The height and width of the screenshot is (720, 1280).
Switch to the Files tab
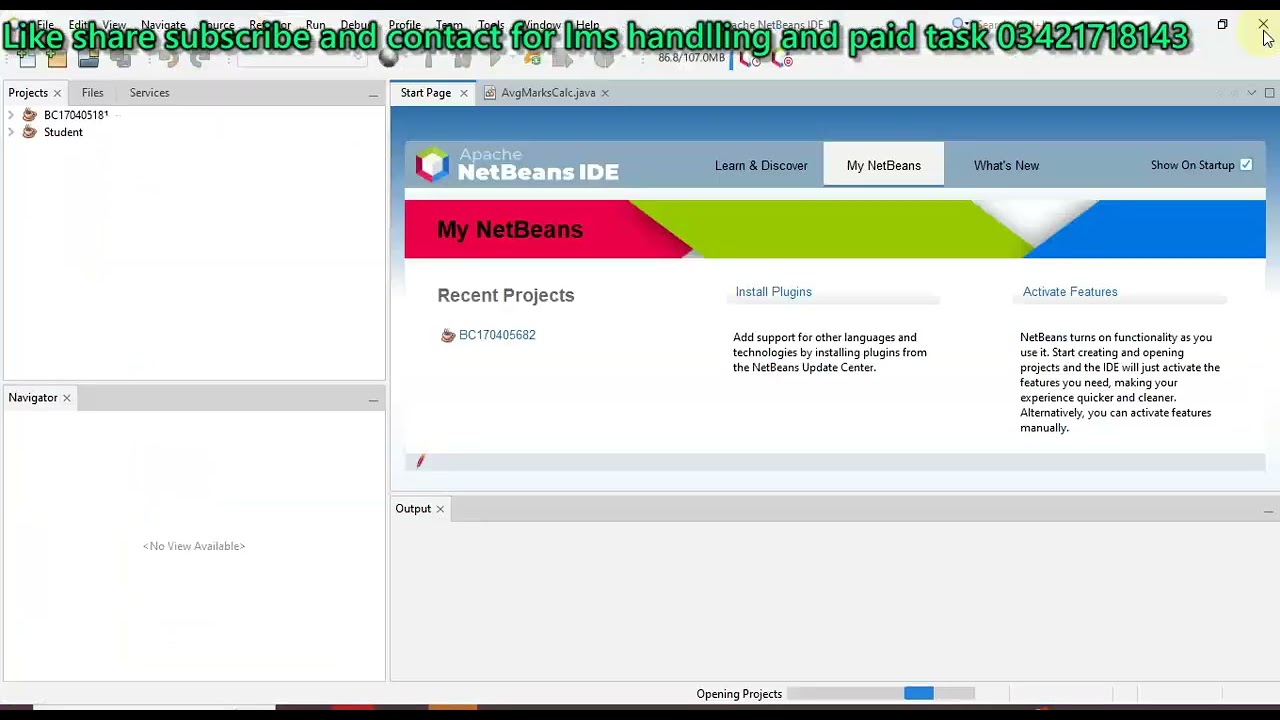pyautogui.click(x=92, y=93)
